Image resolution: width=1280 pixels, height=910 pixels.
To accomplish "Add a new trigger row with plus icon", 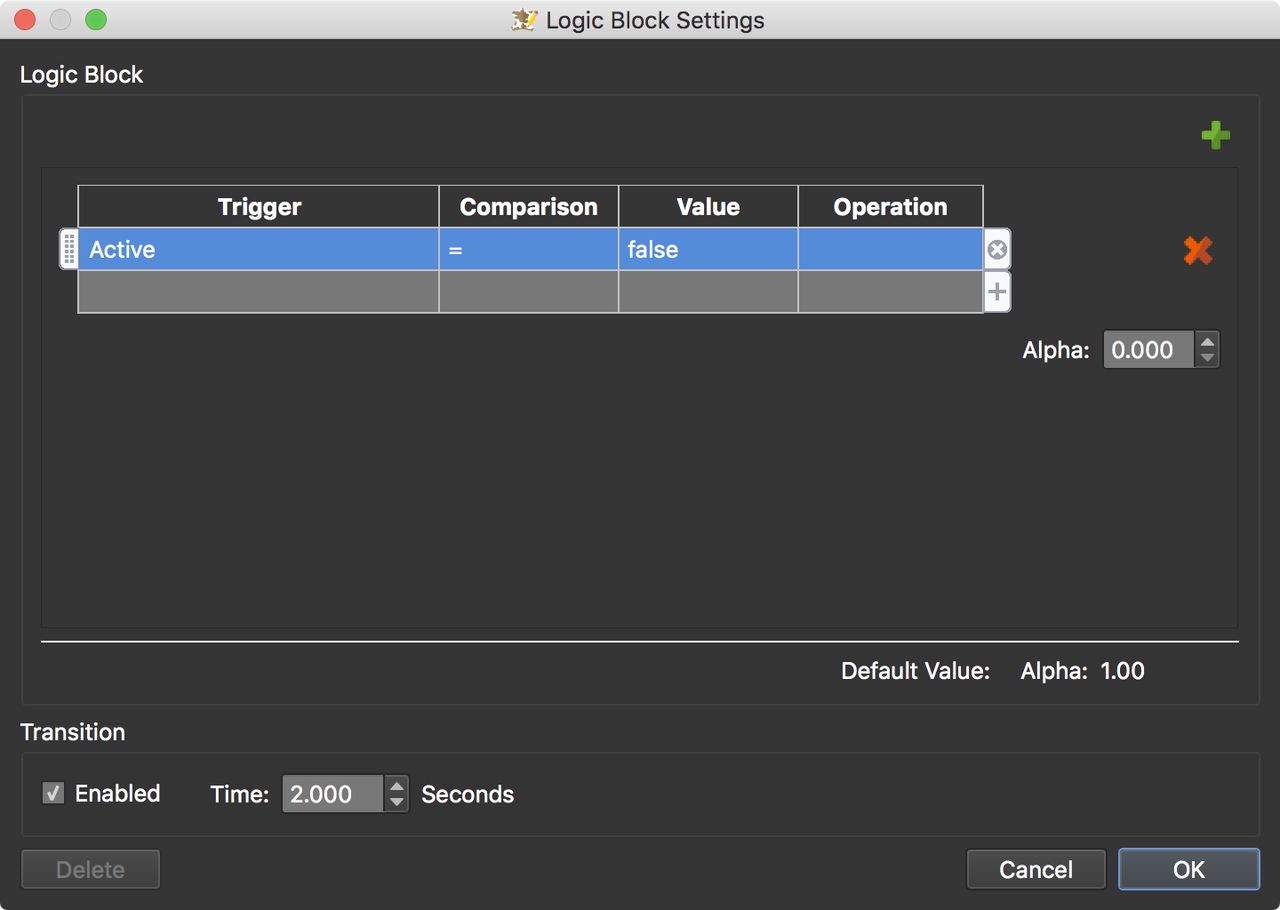I will point(997,293).
